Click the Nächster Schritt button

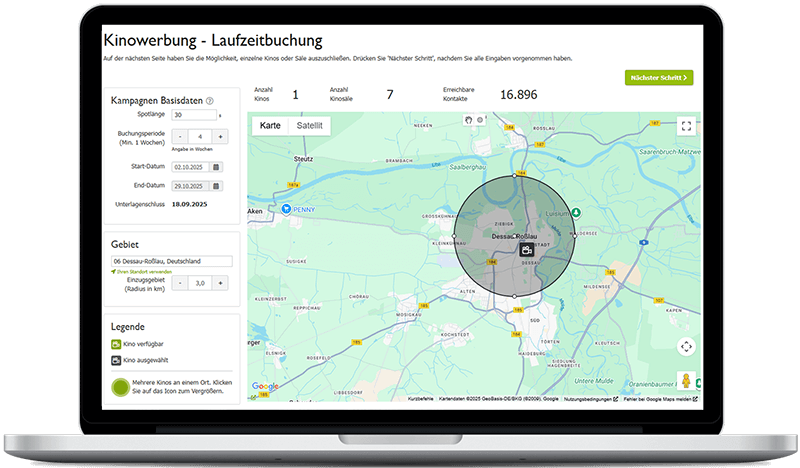click(x=659, y=77)
